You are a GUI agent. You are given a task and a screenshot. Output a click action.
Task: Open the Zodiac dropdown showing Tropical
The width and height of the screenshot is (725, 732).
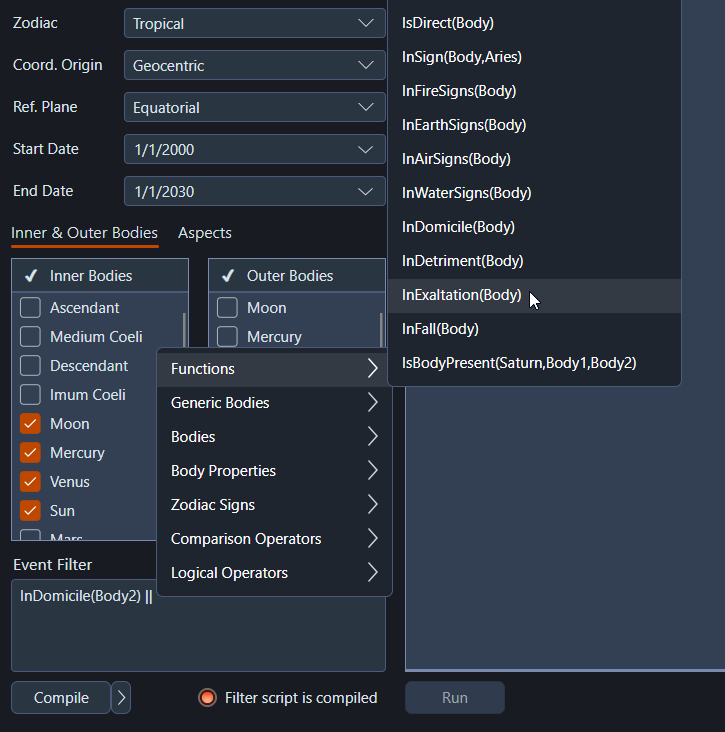(254, 23)
